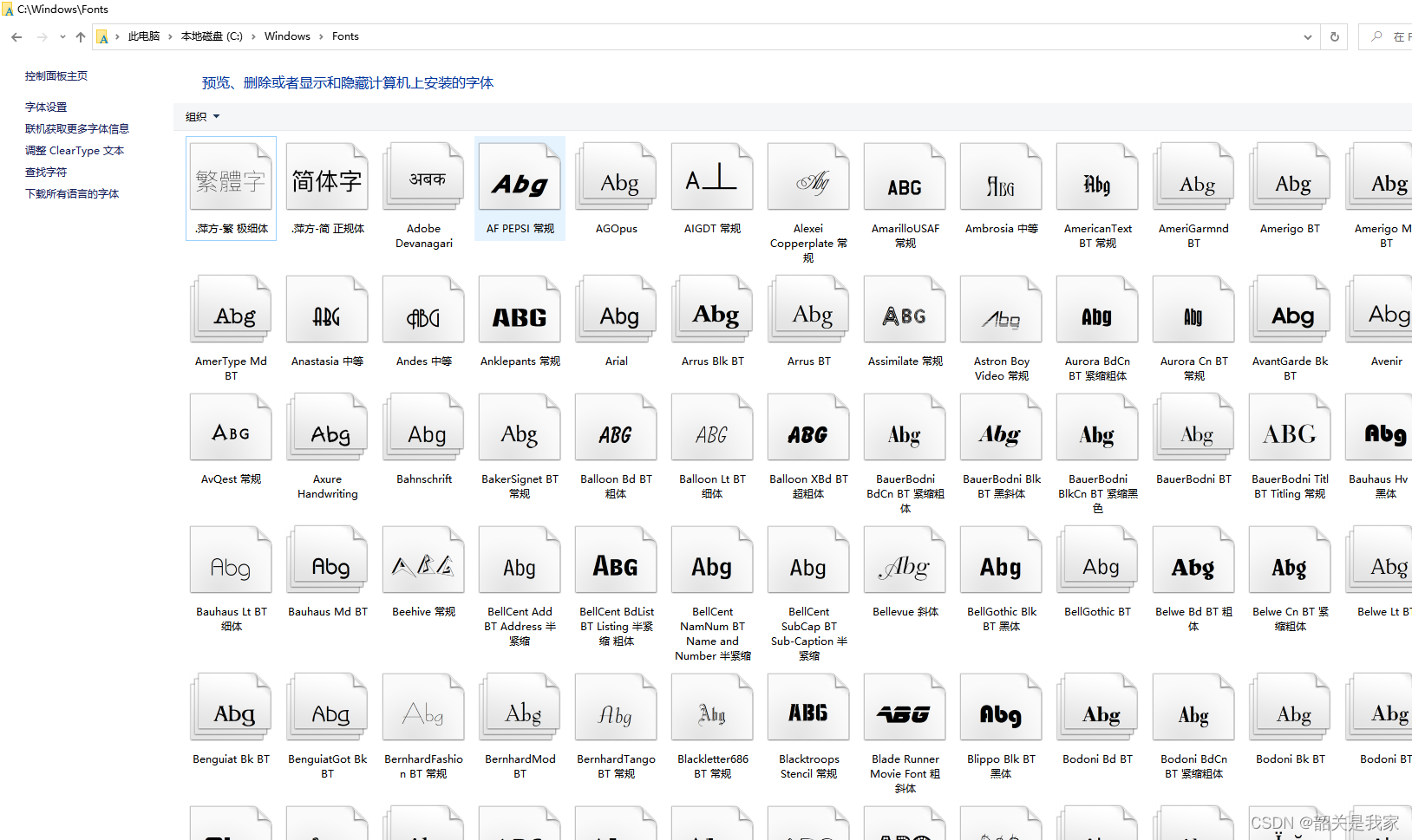Select the Belwe Bd BT font icon
Image resolution: width=1412 pixels, height=840 pixels.
1193,560
